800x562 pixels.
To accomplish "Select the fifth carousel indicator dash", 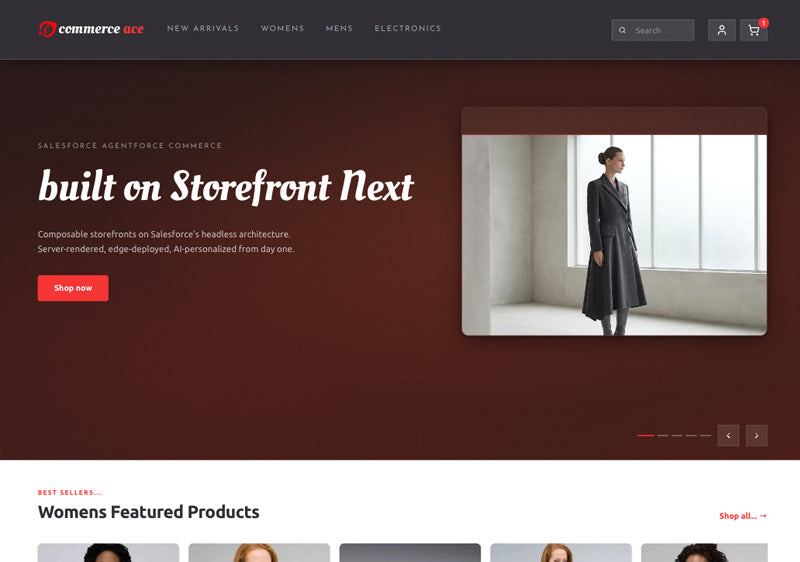I will point(705,436).
